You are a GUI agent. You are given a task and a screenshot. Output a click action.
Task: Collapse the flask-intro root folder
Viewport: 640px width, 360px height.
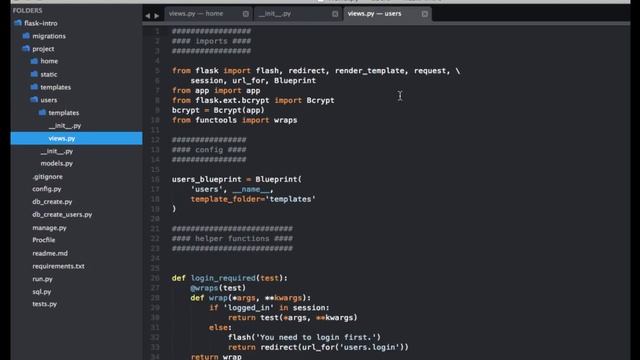41,23
